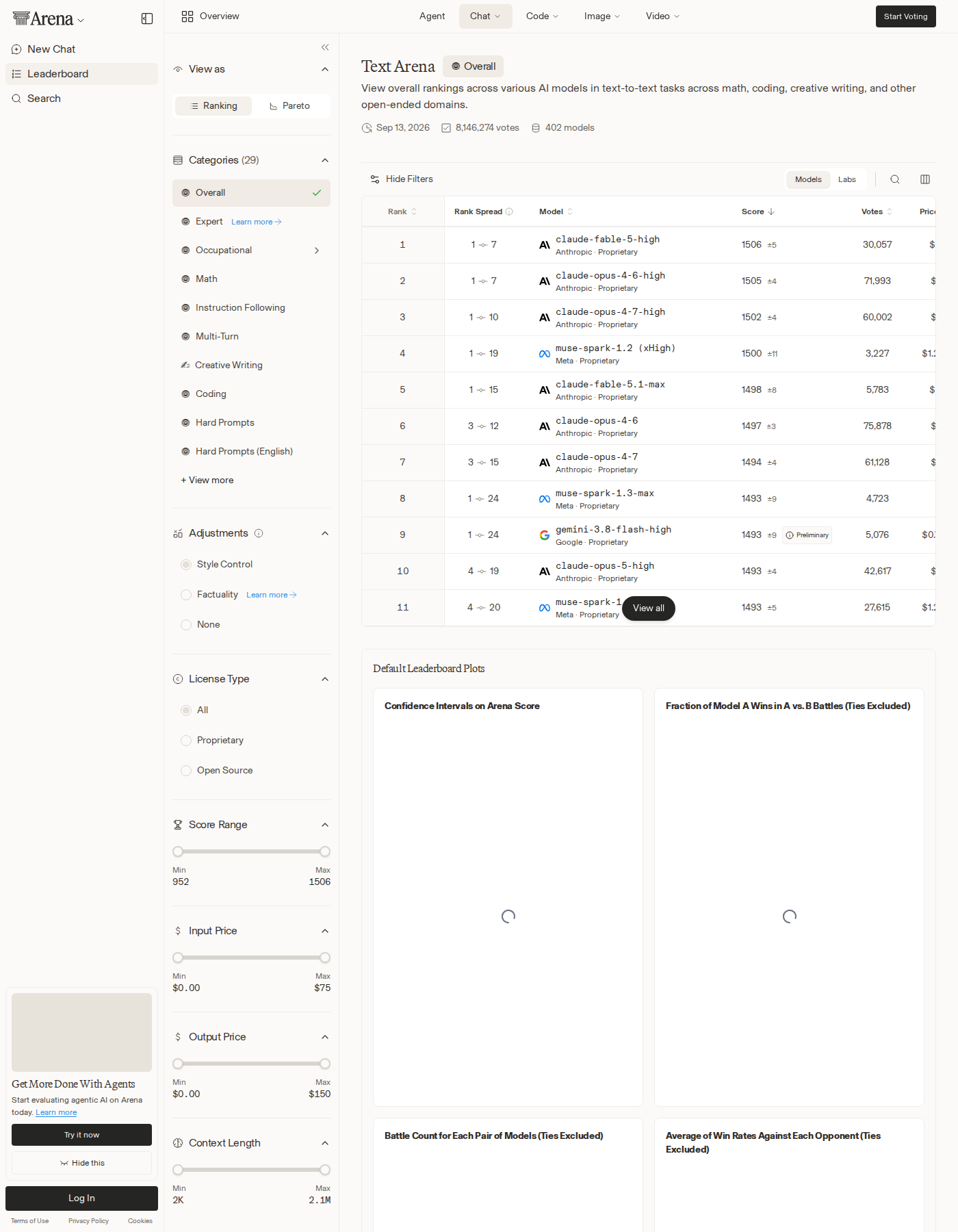The width and height of the screenshot is (958, 1232).
Task: Open table search magnifier icon
Action: pyautogui.click(x=895, y=179)
